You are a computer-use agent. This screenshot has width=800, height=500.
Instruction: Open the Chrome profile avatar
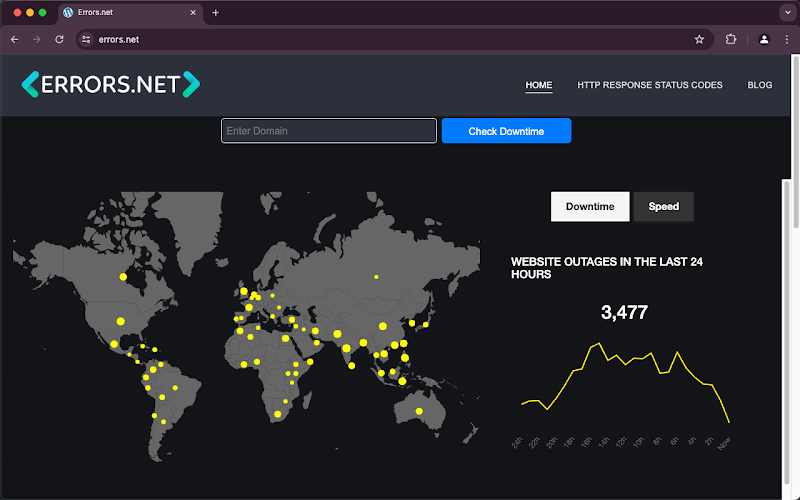point(764,39)
